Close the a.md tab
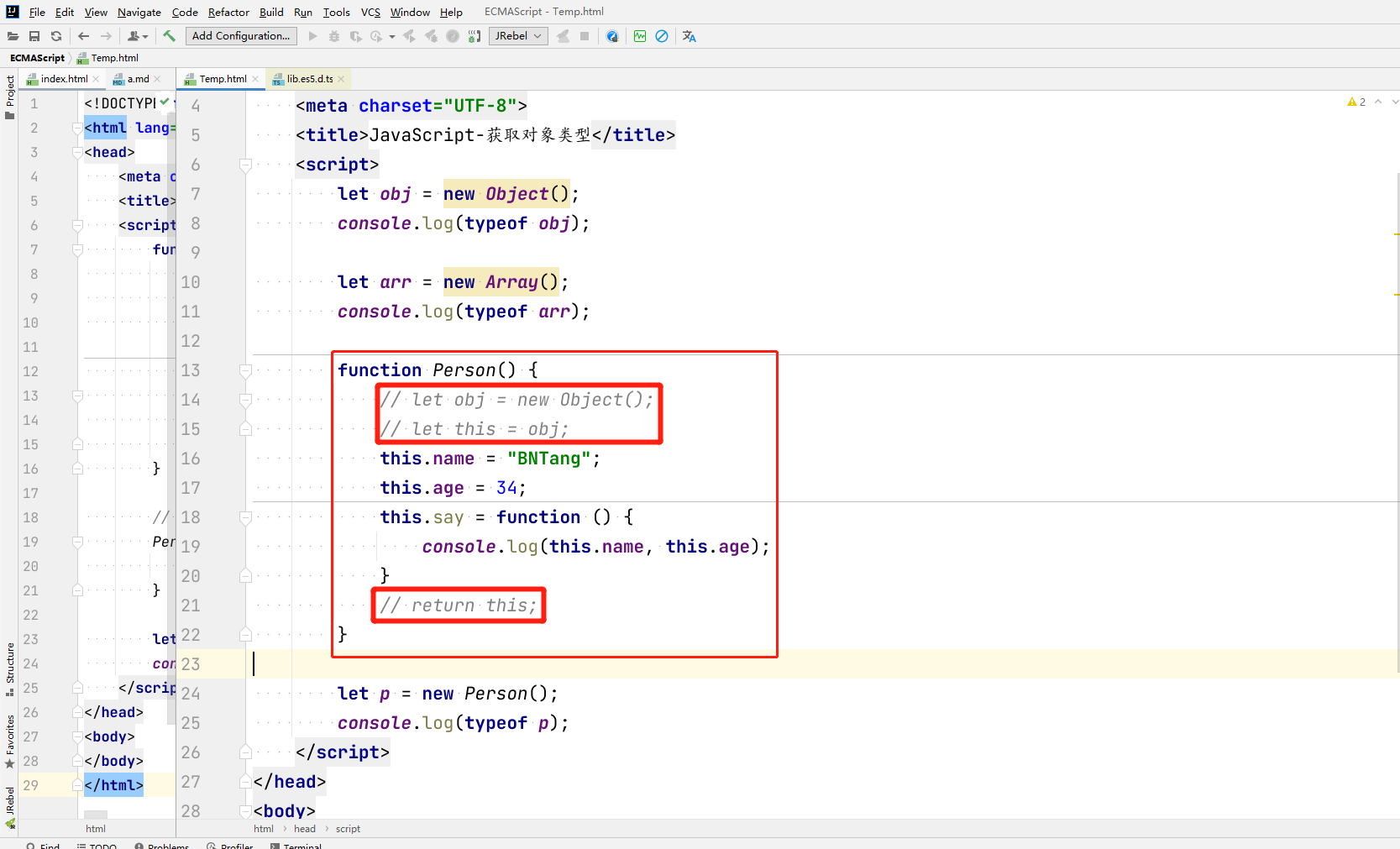The width and height of the screenshot is (1400, 849). click(x=157, y=79)
